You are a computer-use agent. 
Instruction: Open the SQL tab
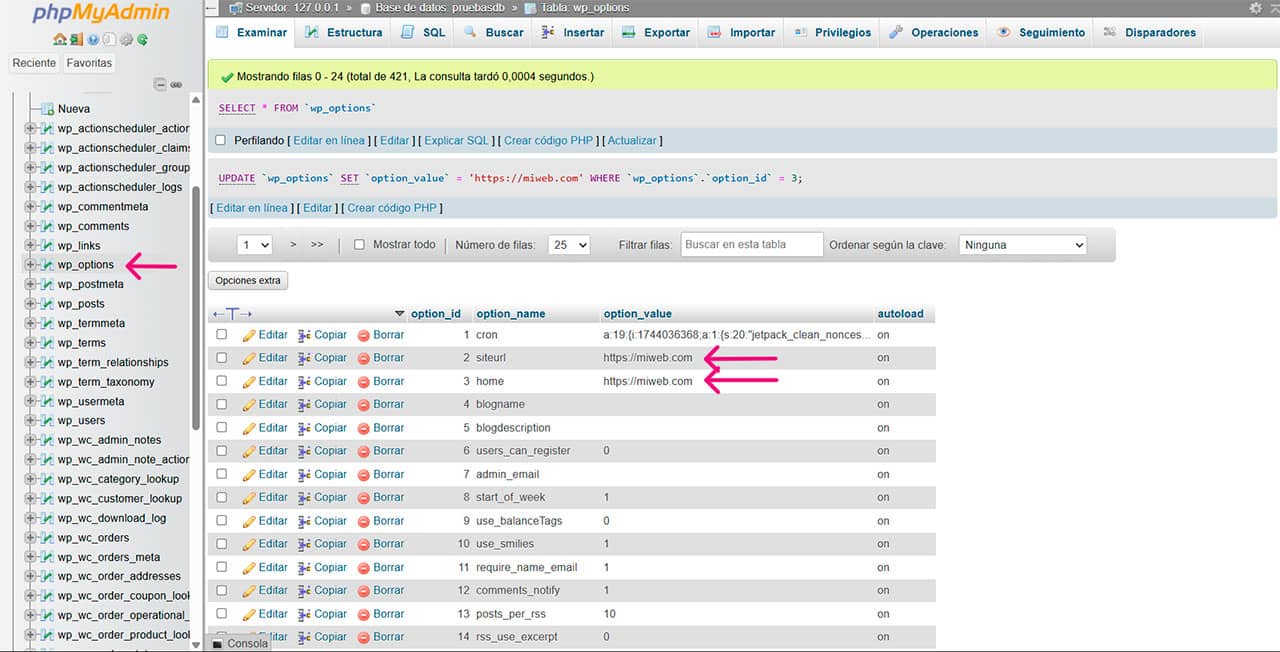click(422, 33)
